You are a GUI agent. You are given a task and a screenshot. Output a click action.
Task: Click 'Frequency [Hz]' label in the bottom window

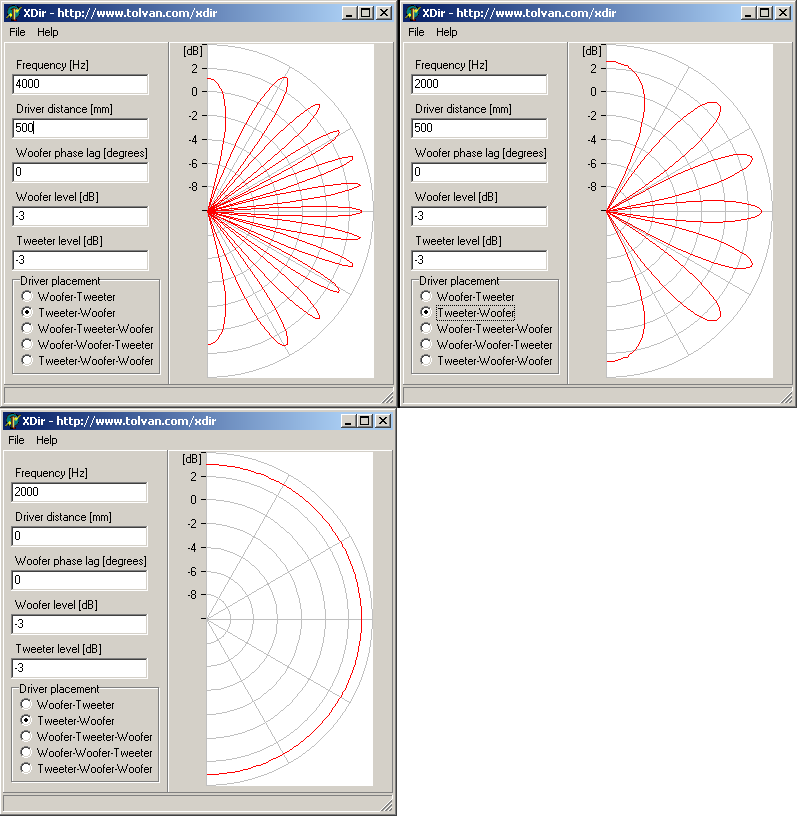click(x=51, y=473)
